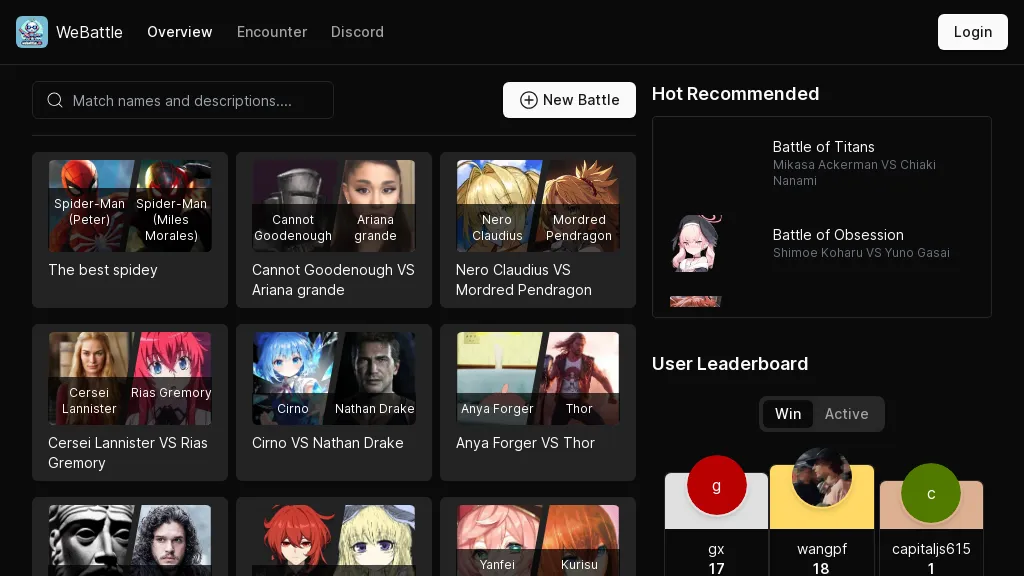Switch leaderboard to Active view
This screenshot has height=576, width=1024.
[846, 414]
